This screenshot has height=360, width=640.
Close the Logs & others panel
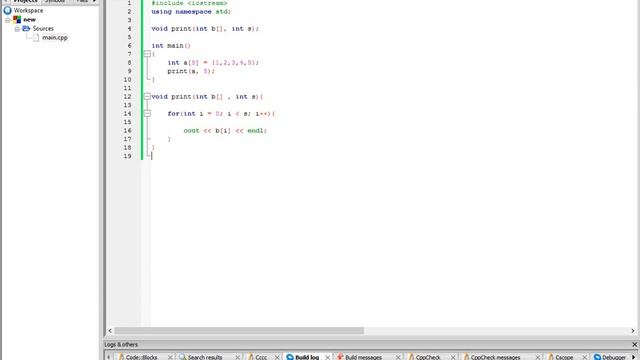coord(634,344)
